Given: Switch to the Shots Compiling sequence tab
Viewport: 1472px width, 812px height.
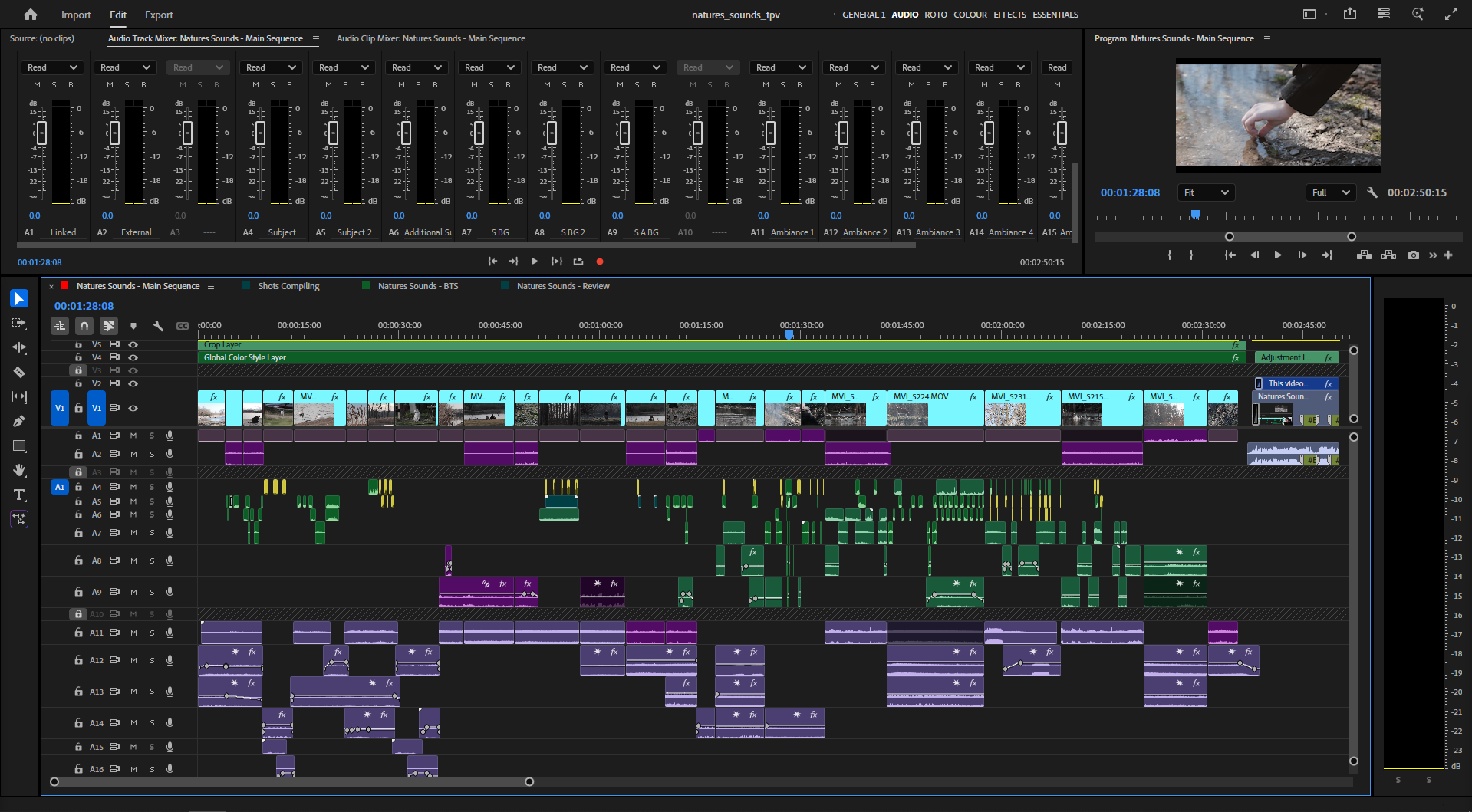Looking at the screenshot, I should (x=288, y=286).
